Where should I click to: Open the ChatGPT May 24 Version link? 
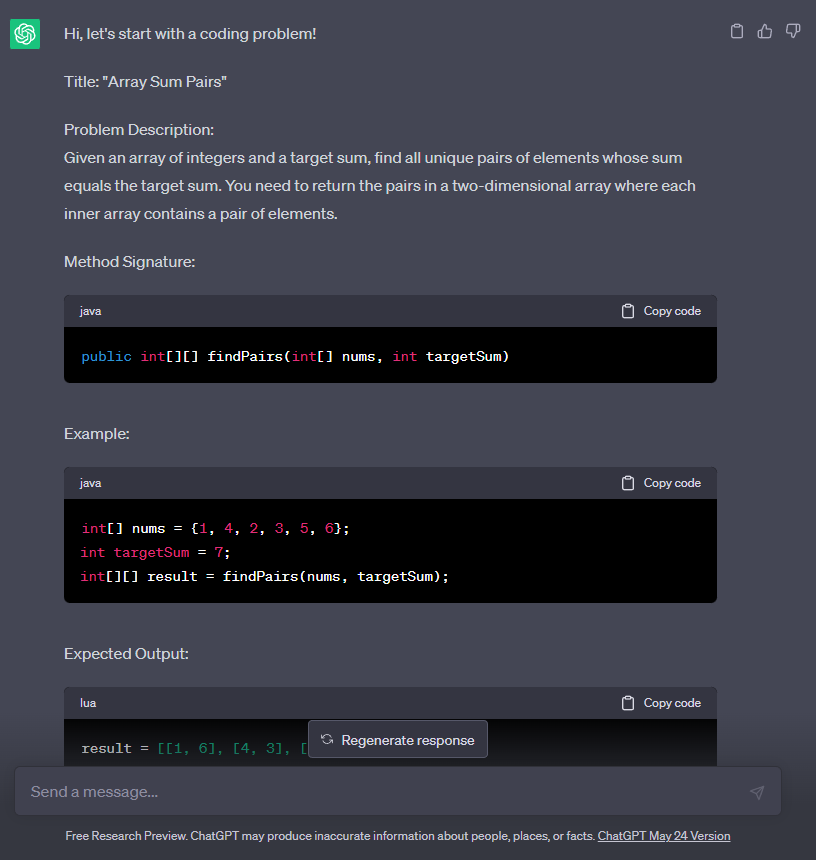[x=664, y=835]
